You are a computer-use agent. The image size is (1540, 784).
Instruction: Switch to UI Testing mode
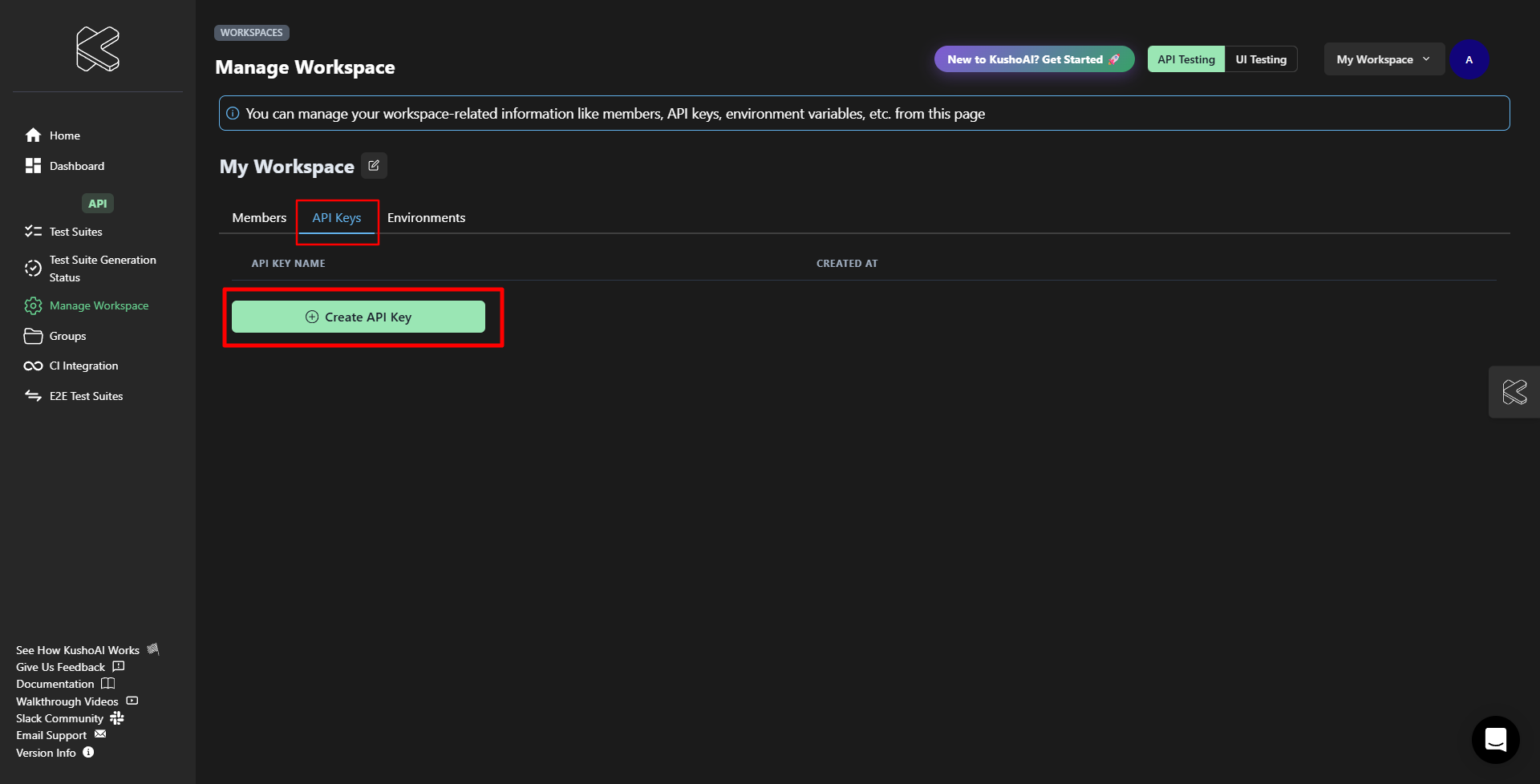point(1261,59)
